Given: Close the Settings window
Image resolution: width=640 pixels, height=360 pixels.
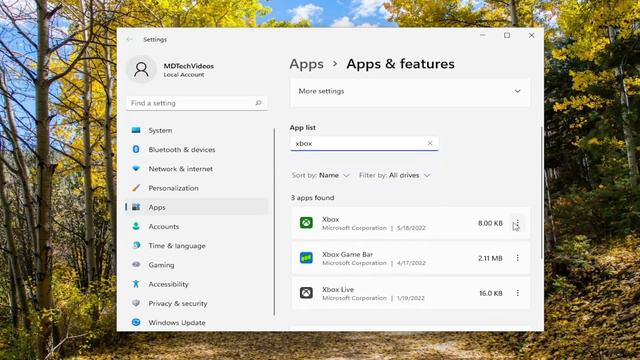Looking at the screenshot, I should tap(531, 36).
